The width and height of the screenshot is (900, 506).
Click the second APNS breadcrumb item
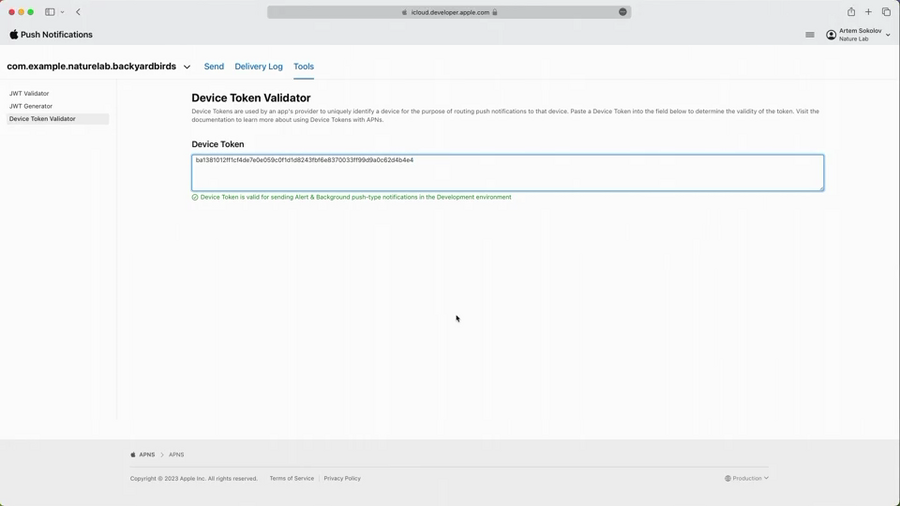(x=176, y=454)
